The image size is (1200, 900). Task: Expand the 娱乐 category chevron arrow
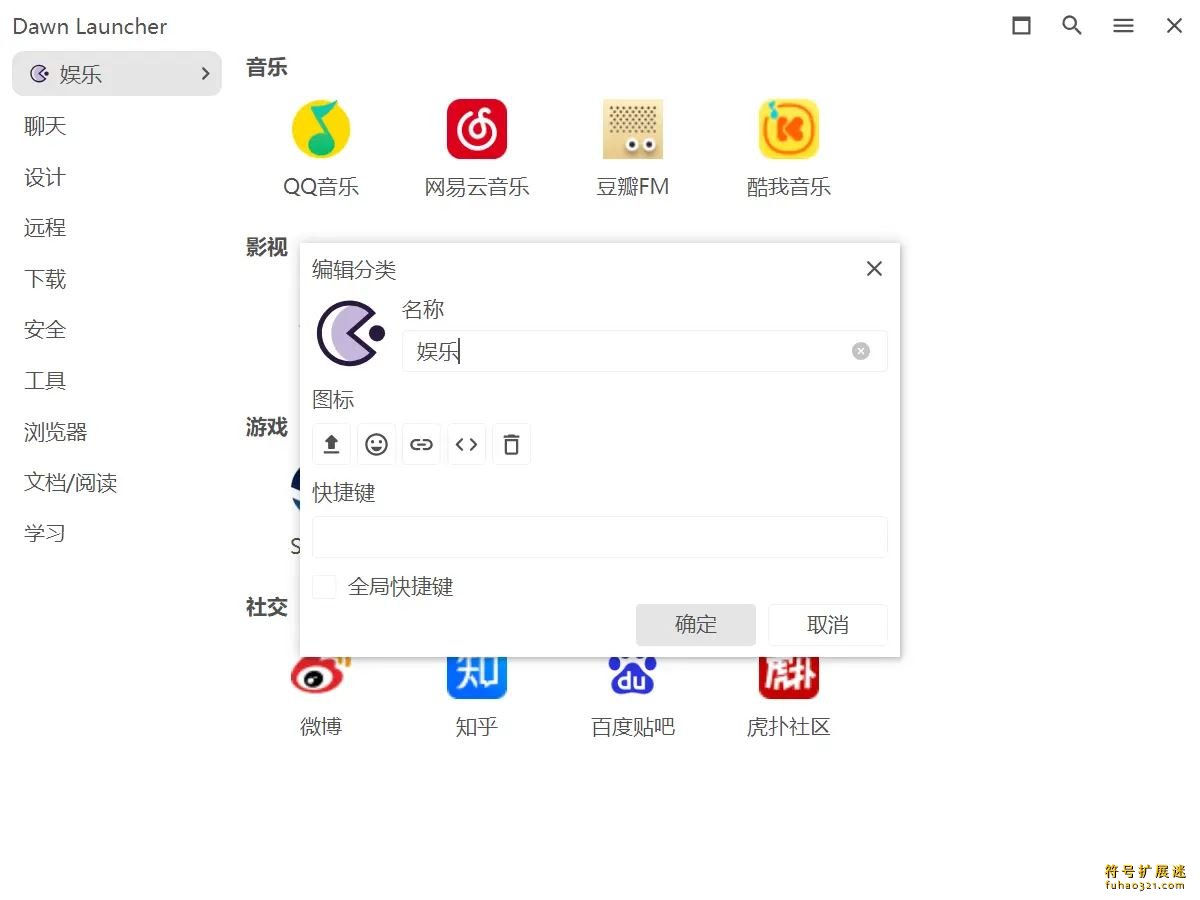click(x=205, y=74)
